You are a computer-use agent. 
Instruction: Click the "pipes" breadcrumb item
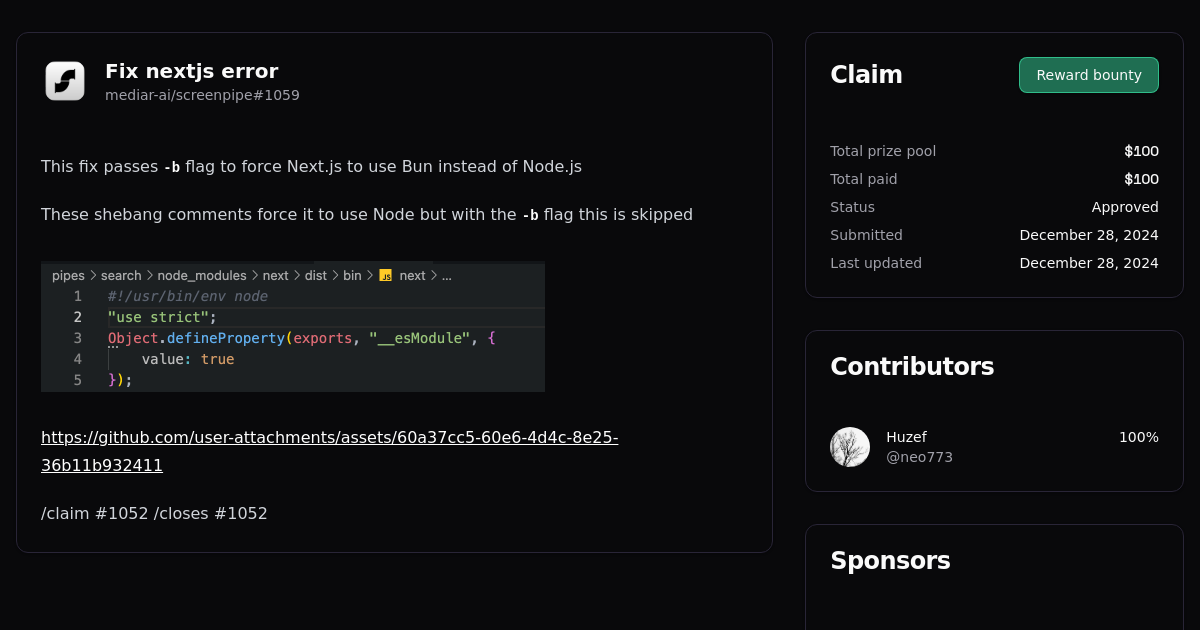[69, 275]
